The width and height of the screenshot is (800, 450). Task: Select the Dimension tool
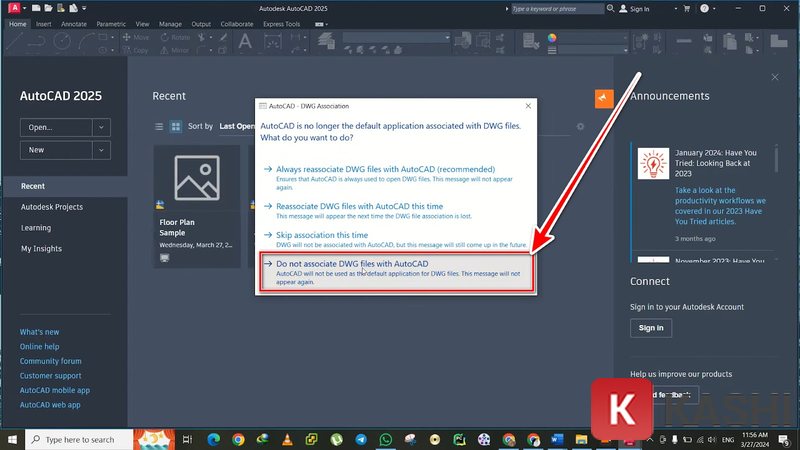[x=272, y=42]
